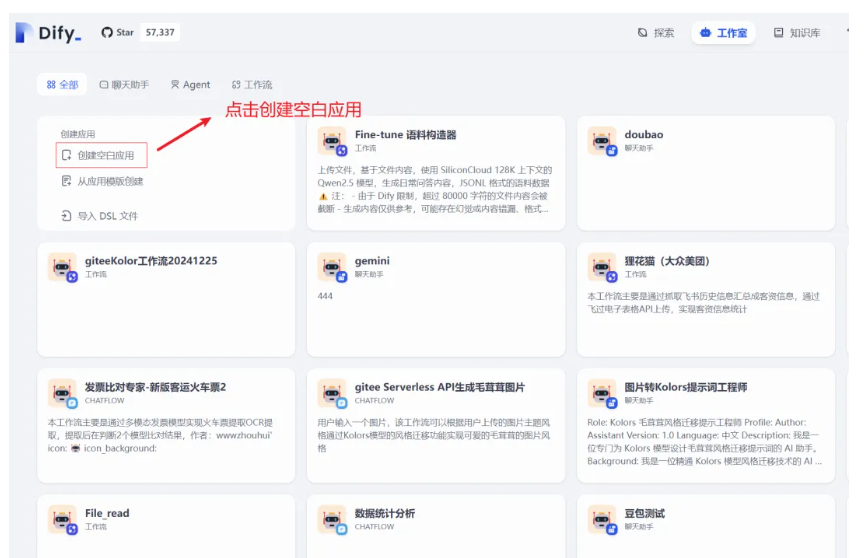The image size is (867, 558).
Task: Click the blank app document icon
Action: [x=66, y=155]
